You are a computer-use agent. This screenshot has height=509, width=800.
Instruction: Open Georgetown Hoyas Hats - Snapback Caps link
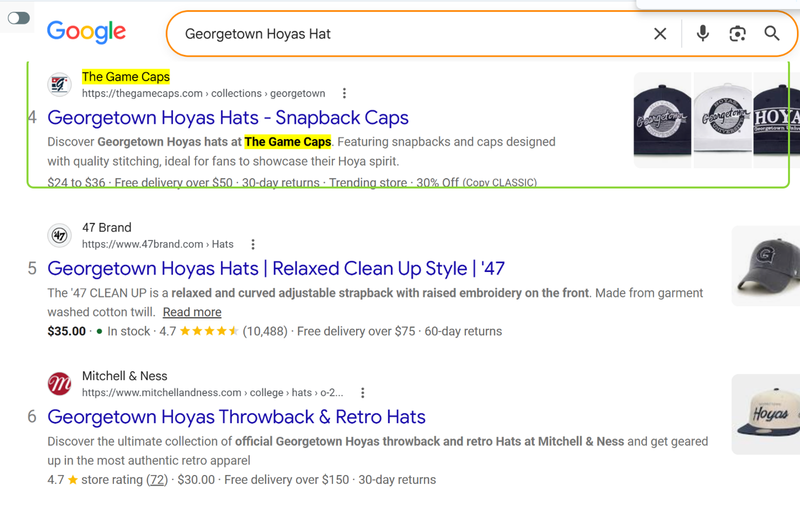click(228, 118)
